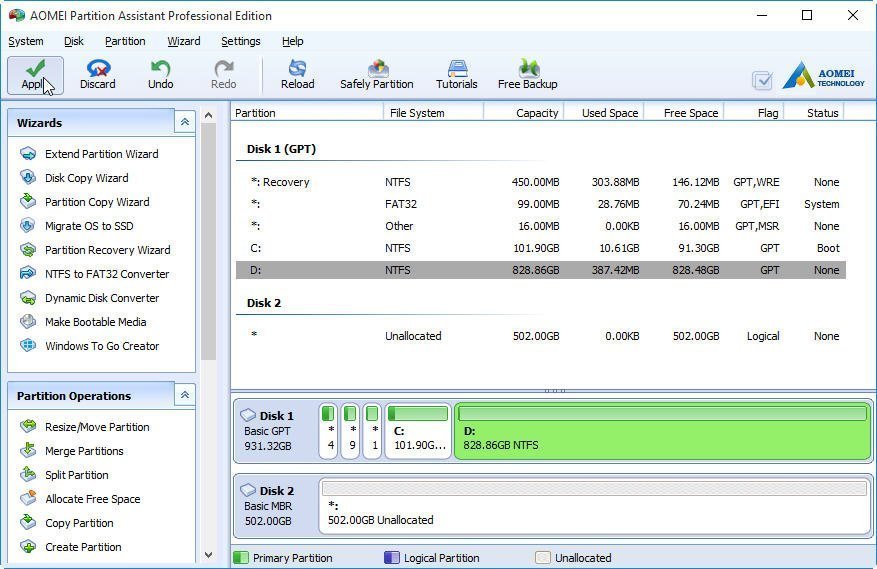Select Disk 1 Basic GPT label in disk map

275,431
